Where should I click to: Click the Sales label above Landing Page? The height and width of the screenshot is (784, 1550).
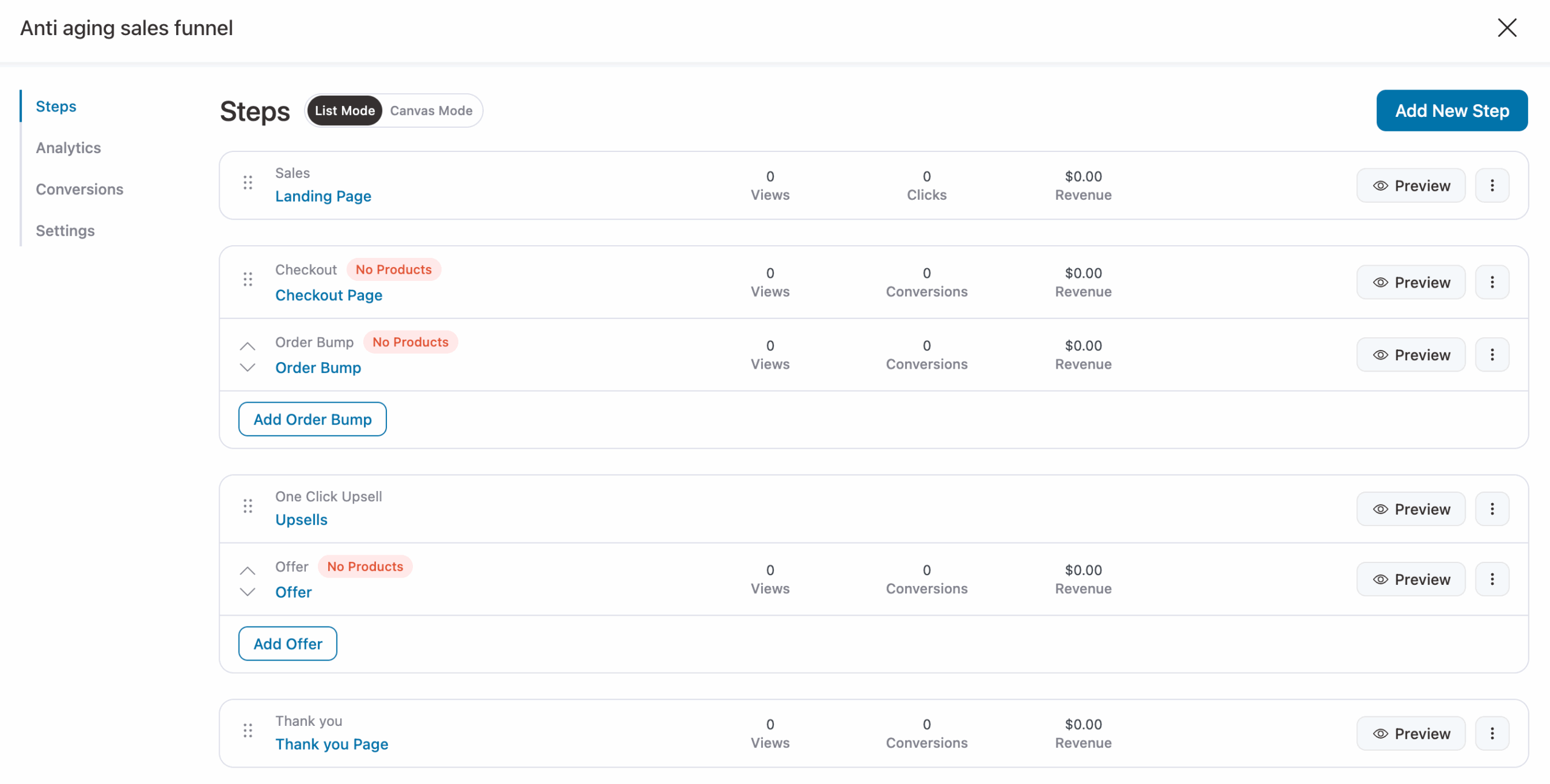pos(292,173)
